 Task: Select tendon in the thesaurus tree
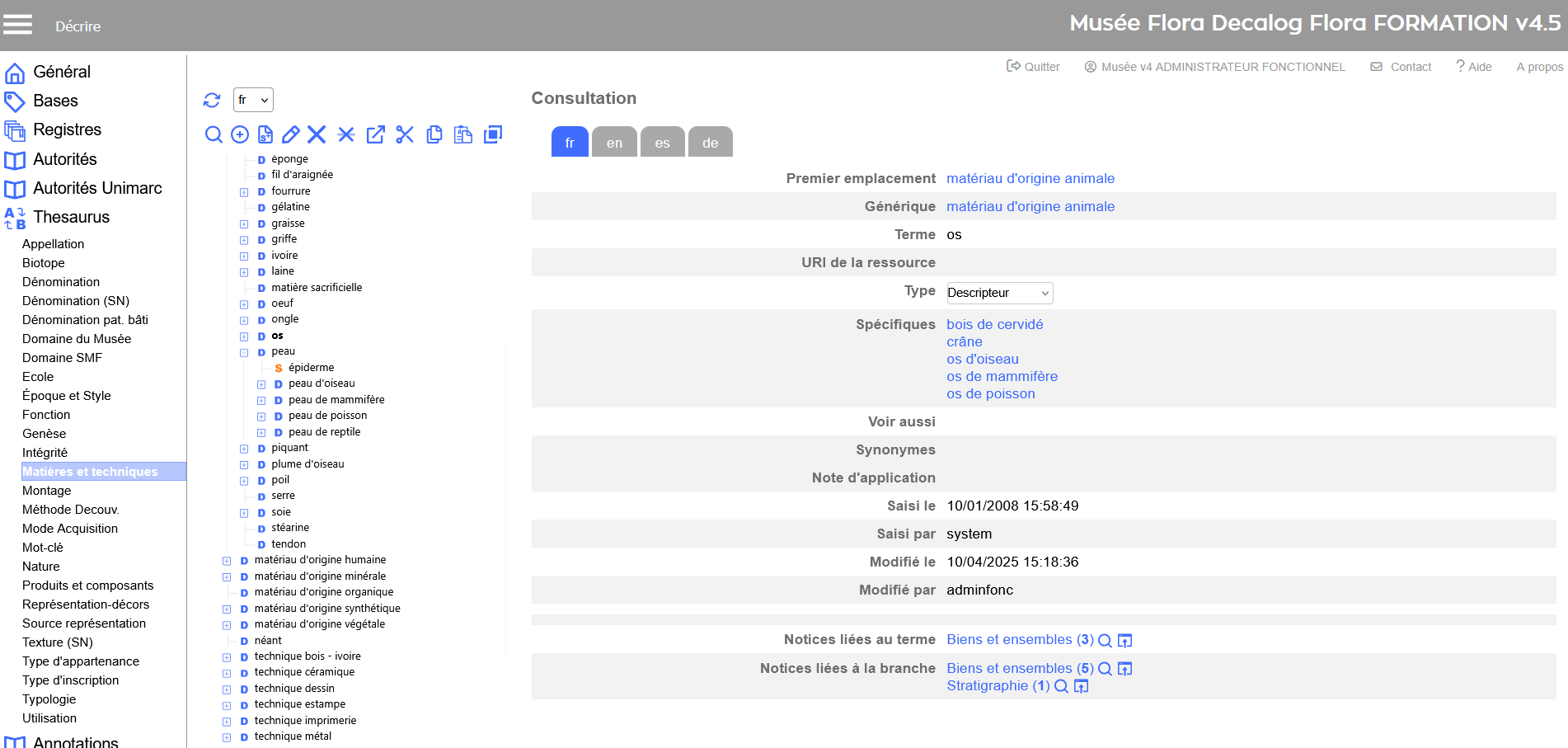coord(289,544)
